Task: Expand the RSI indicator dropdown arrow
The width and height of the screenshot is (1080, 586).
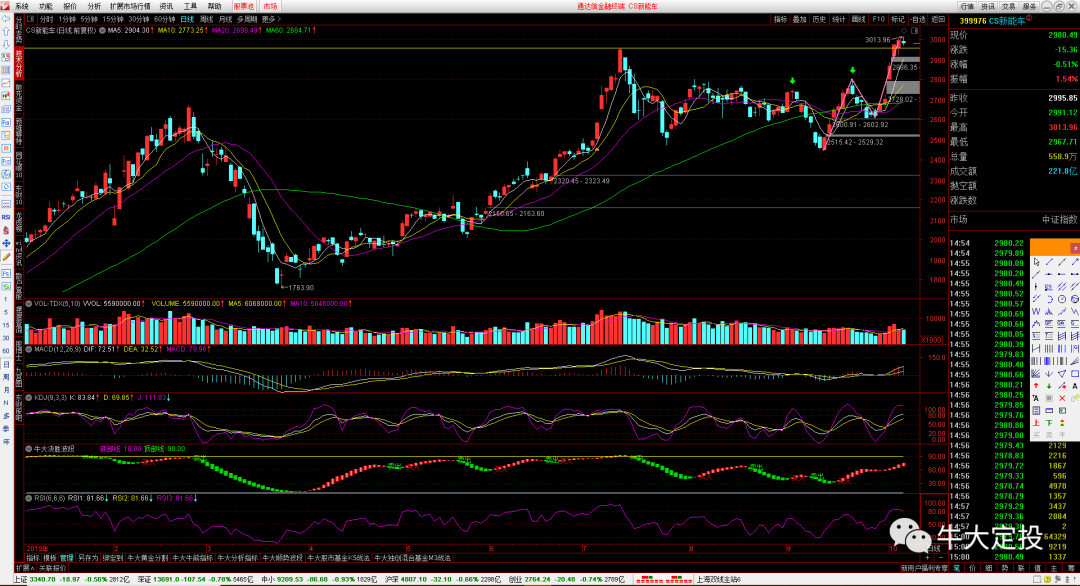Action: [x=29, y=497]
